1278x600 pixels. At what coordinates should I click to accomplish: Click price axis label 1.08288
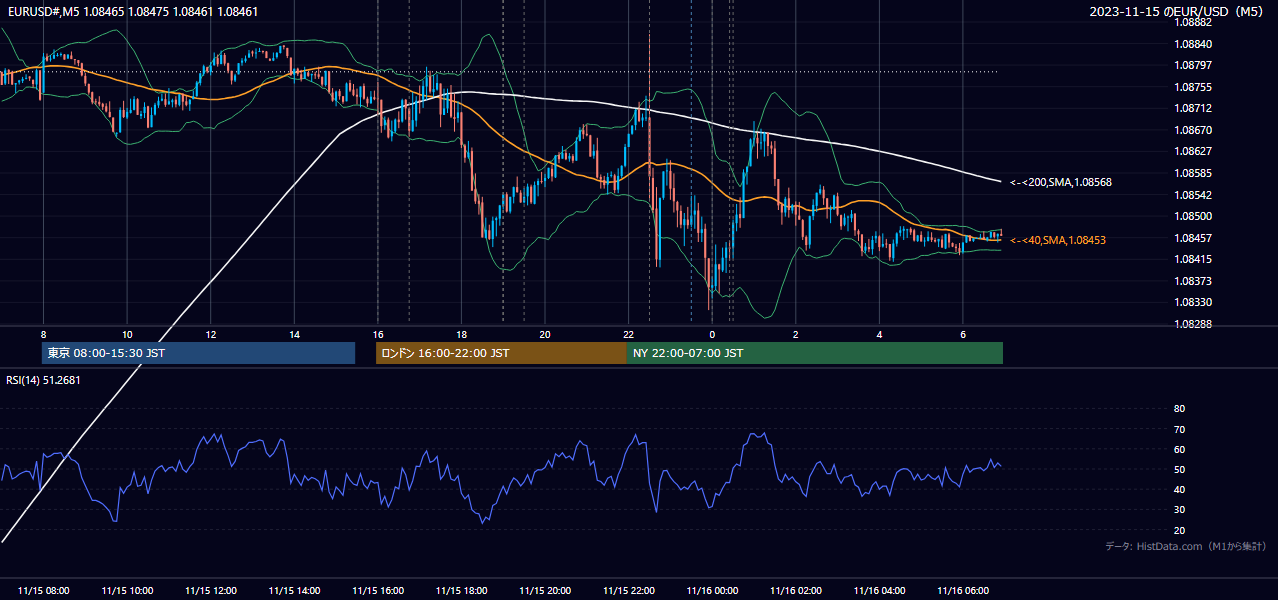1193,324
